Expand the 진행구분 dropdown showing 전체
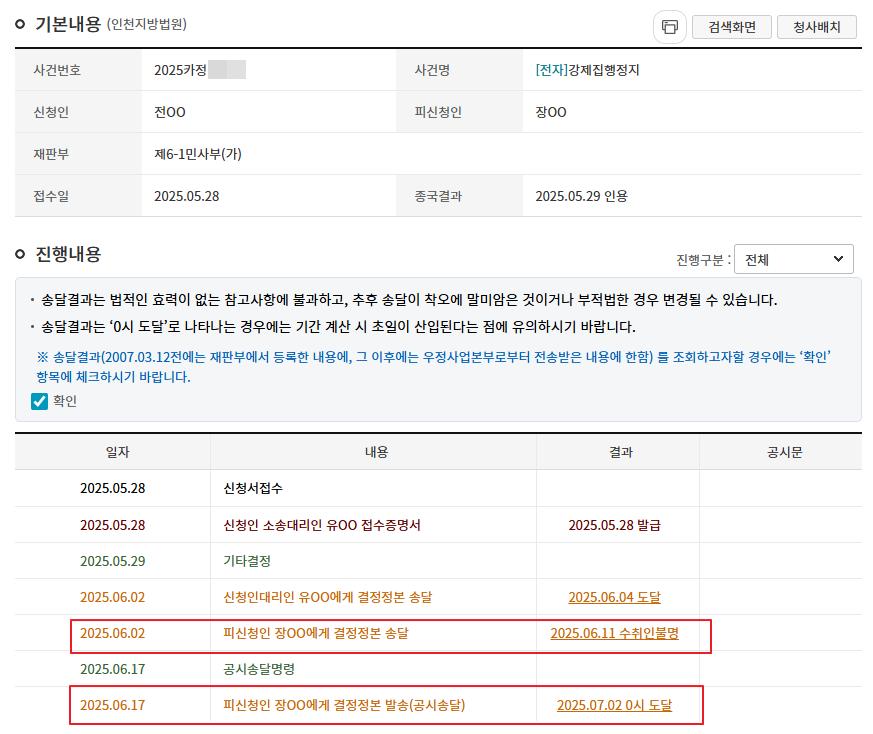 [793, 259]
